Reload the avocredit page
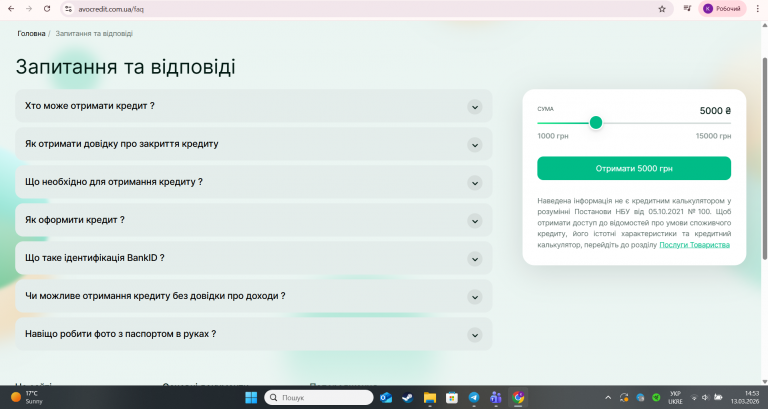 [x=47, y=9]
